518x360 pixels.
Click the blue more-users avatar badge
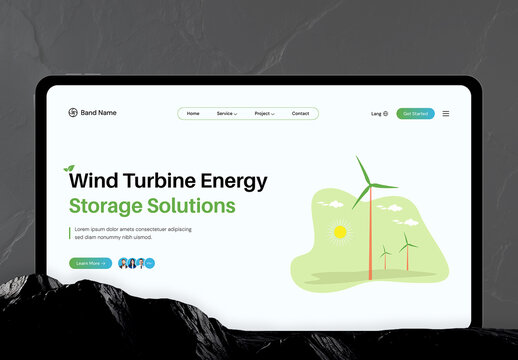[150, 263]
